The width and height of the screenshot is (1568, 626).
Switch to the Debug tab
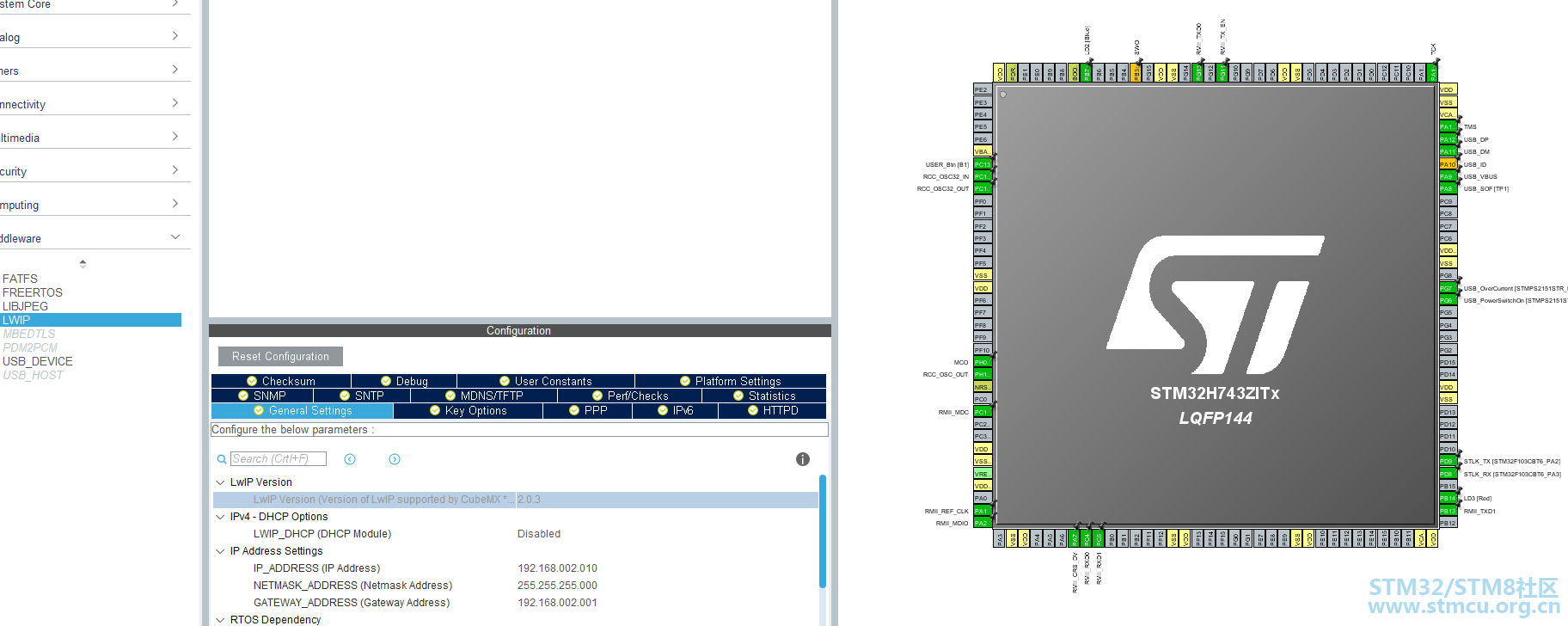[404, 381]
